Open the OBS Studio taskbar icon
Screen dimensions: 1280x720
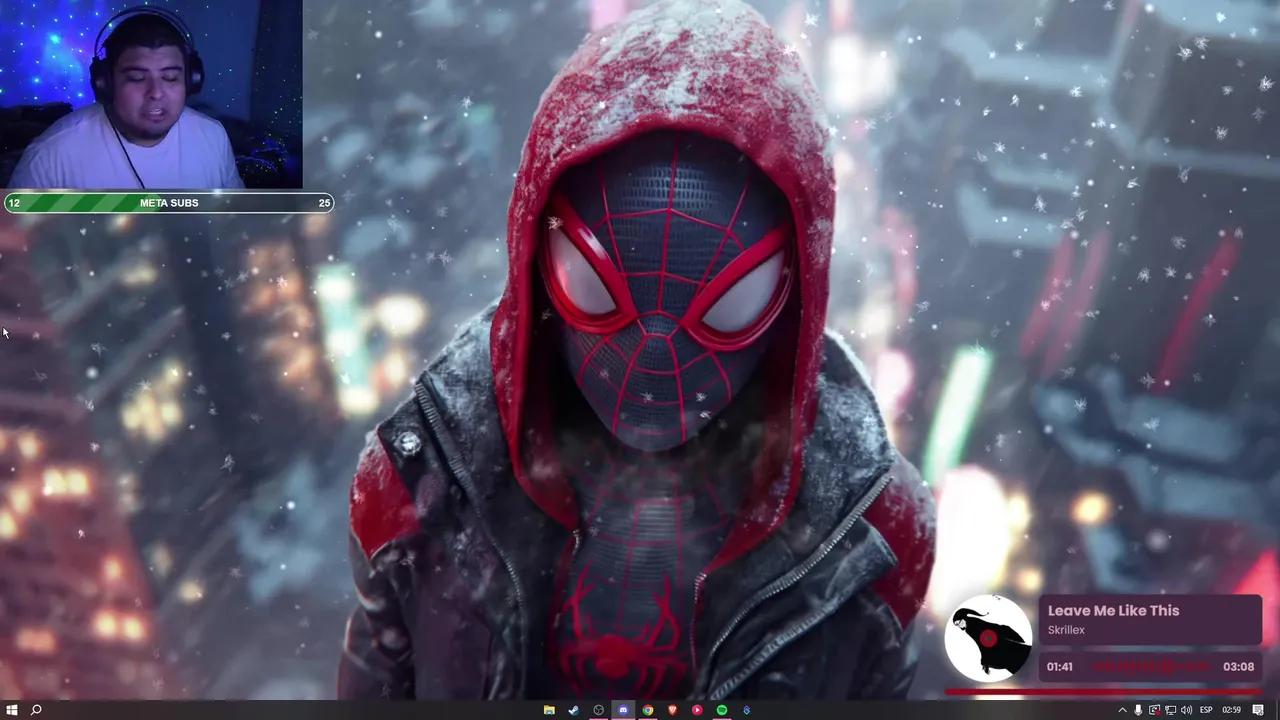[x=599, y=710]
